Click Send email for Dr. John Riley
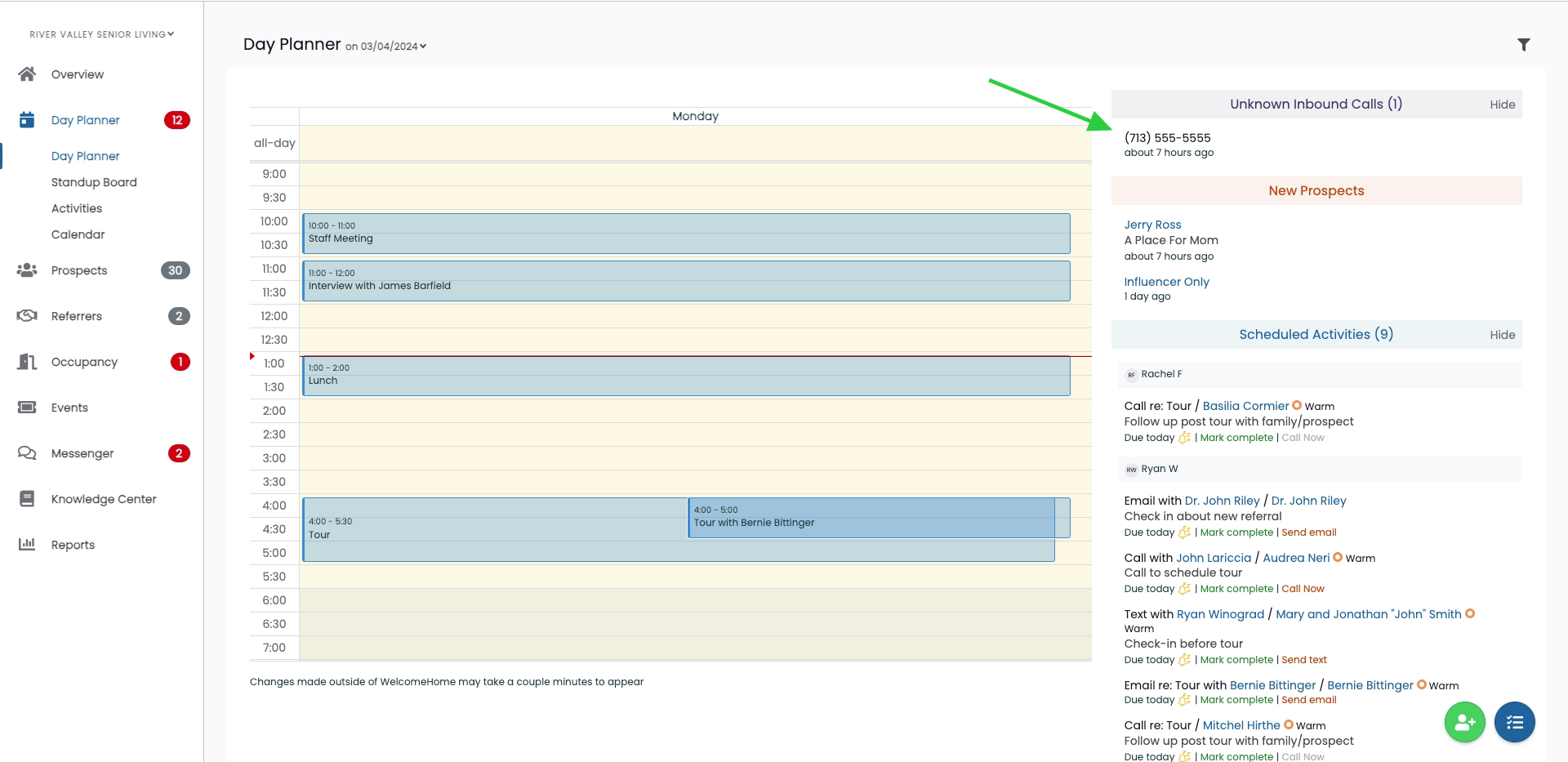The image size is (1568, 762). tap(1309, 533)
